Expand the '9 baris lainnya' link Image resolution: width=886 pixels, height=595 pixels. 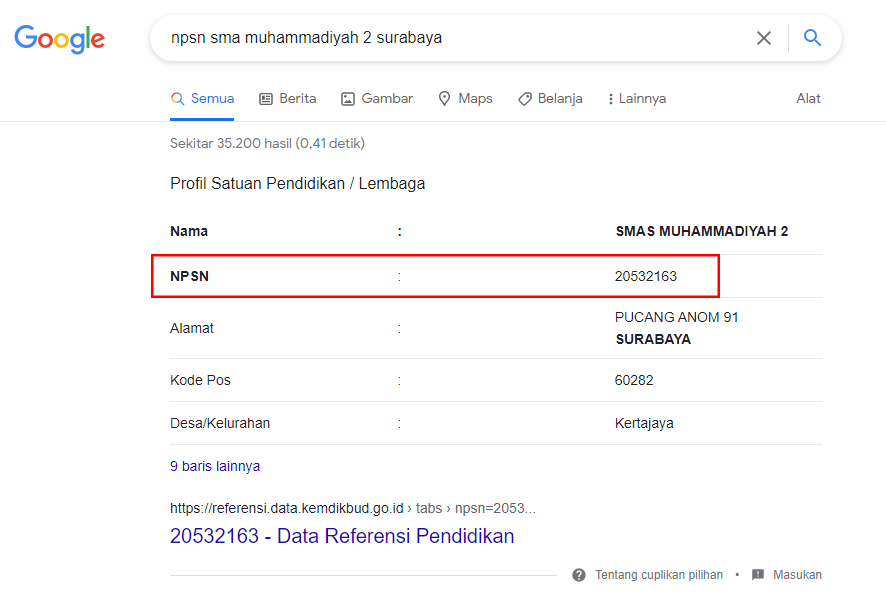click(x=215, y=466)
